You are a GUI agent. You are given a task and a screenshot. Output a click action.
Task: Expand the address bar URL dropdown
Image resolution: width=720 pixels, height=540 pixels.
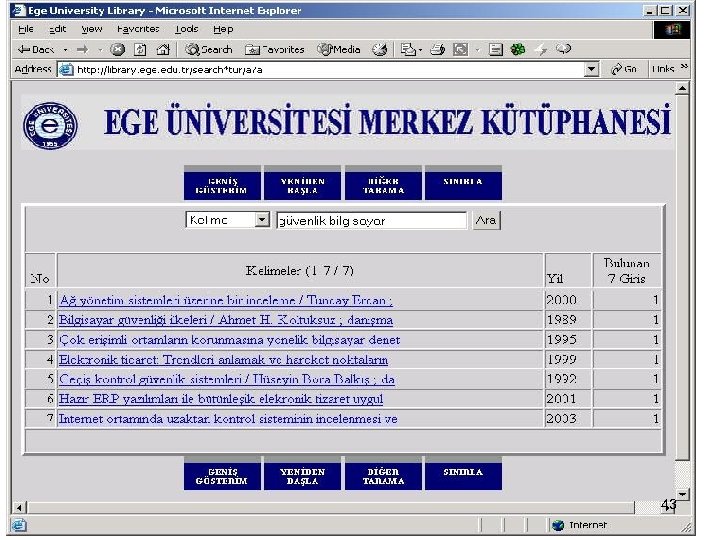point(591,69)
